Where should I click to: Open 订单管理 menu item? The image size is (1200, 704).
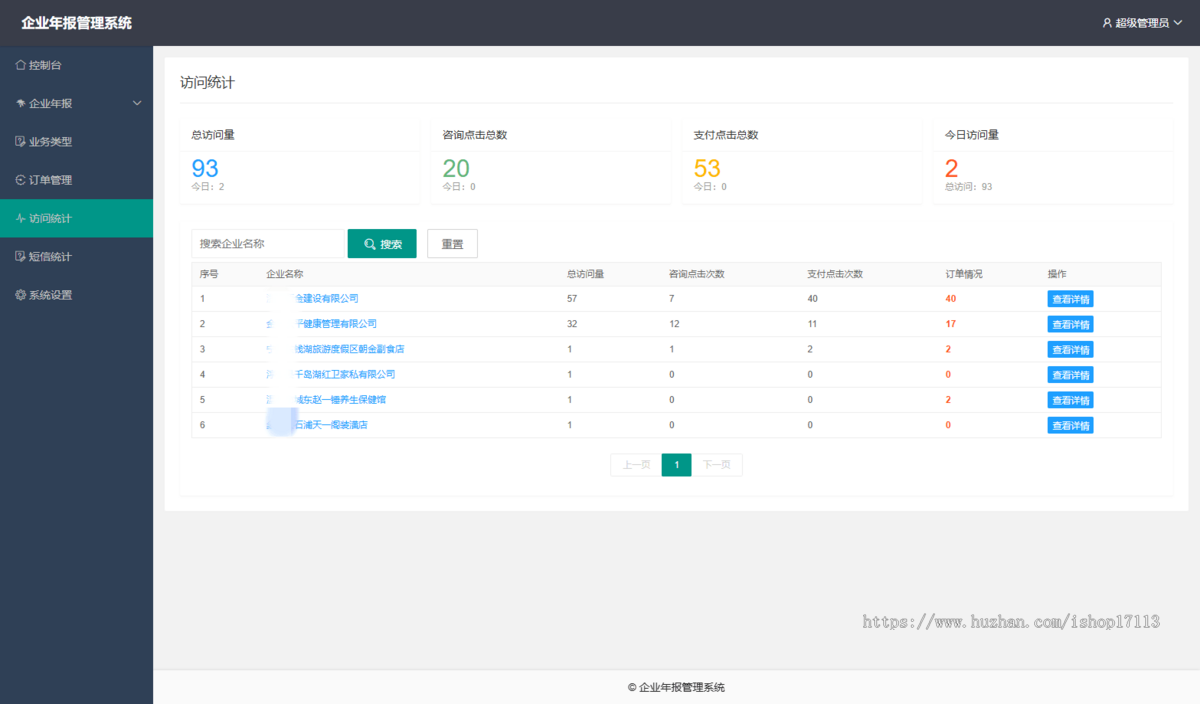[x=76, y=180]
